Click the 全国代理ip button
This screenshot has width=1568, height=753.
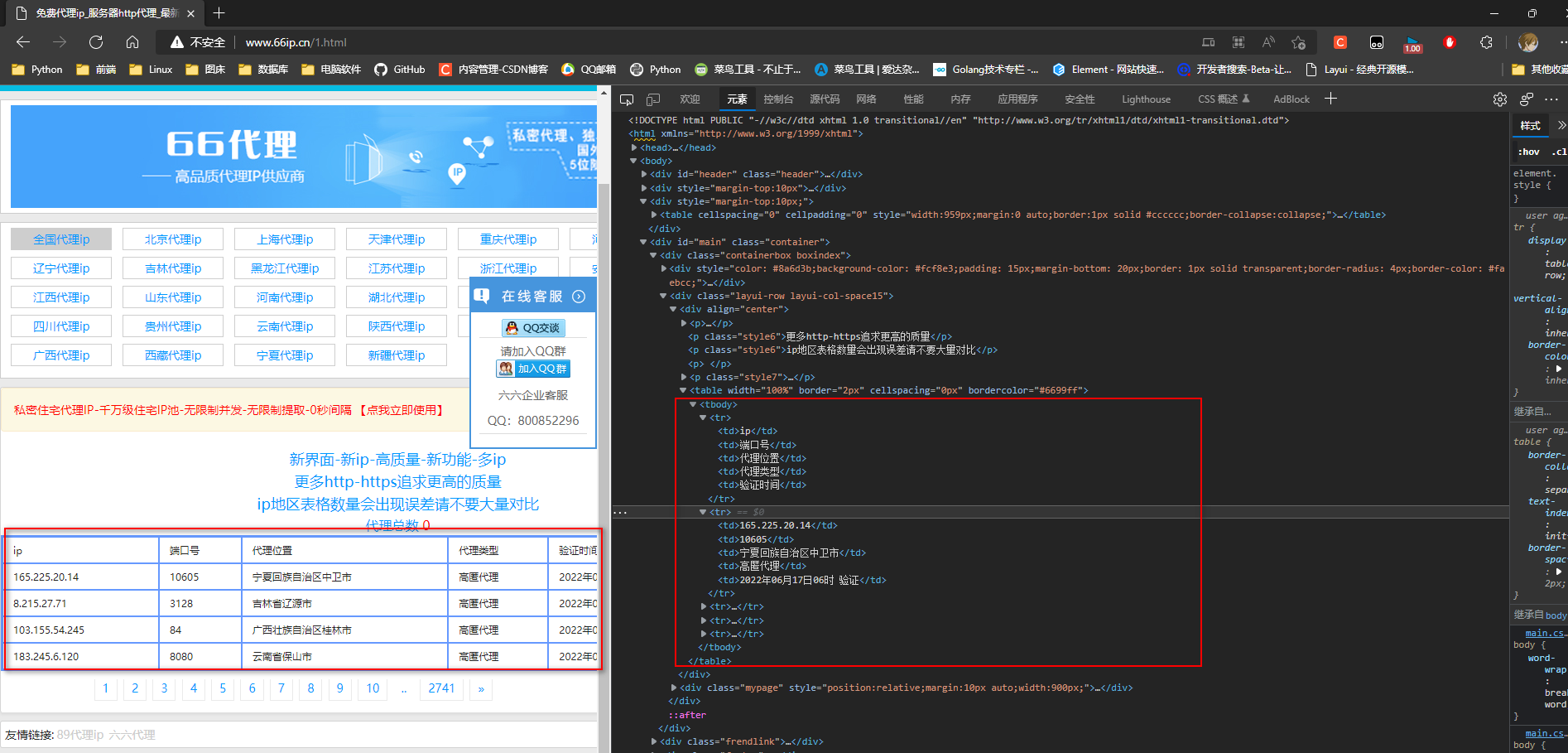[61, 239]
